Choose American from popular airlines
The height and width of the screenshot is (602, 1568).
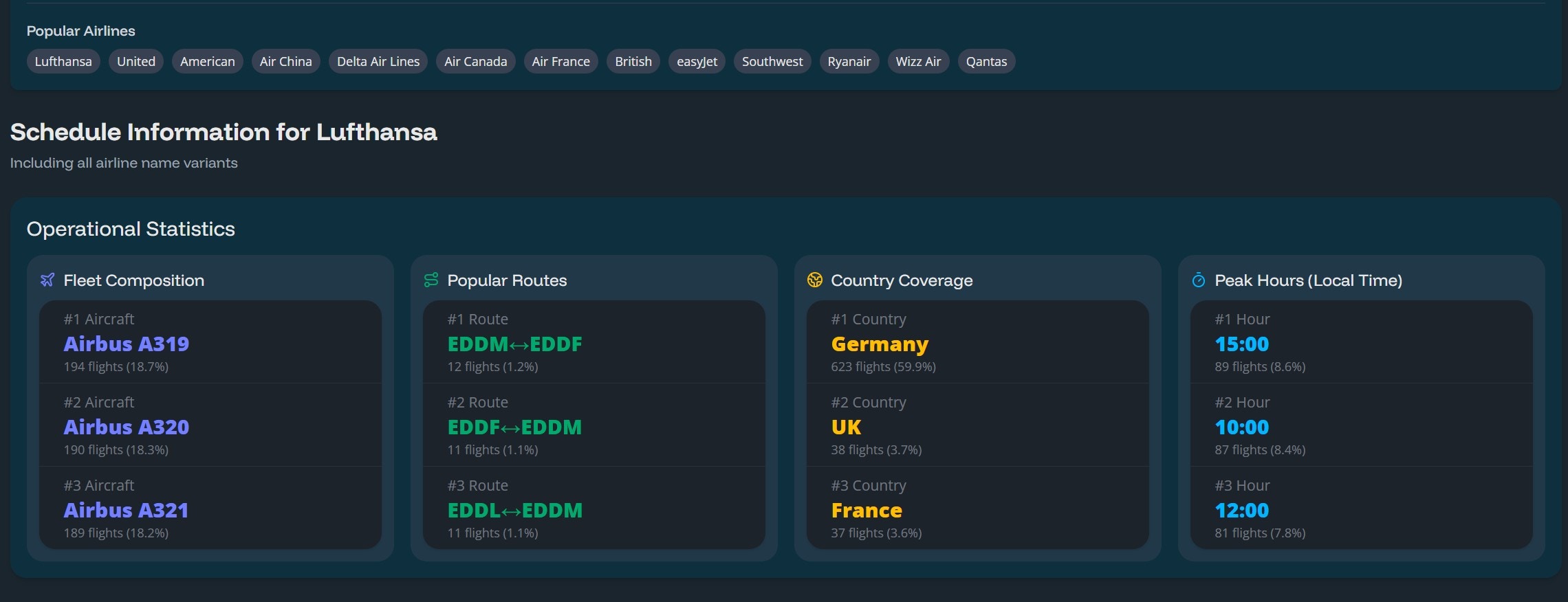207,62
